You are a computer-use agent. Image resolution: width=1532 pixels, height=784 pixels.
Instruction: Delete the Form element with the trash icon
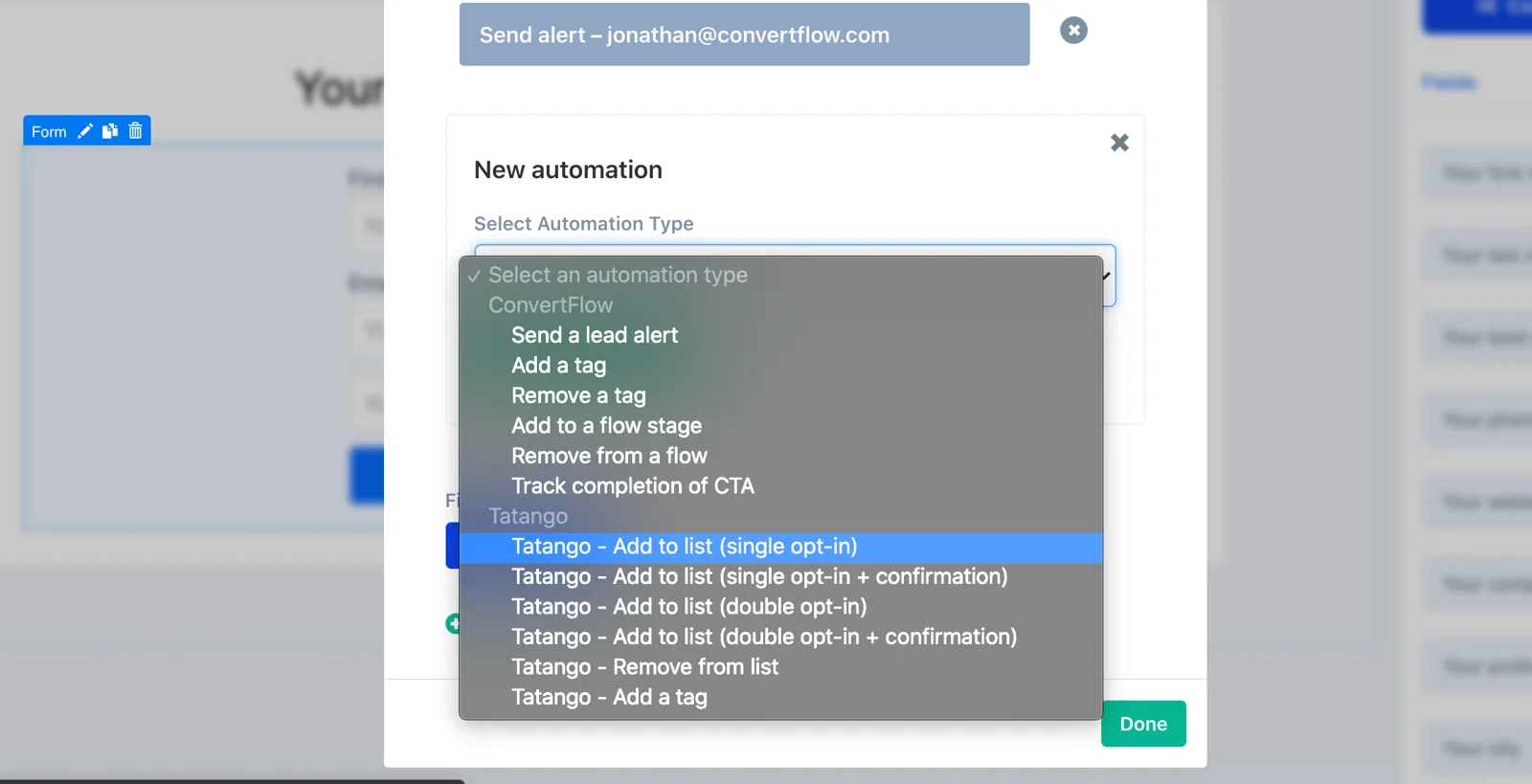135,131
